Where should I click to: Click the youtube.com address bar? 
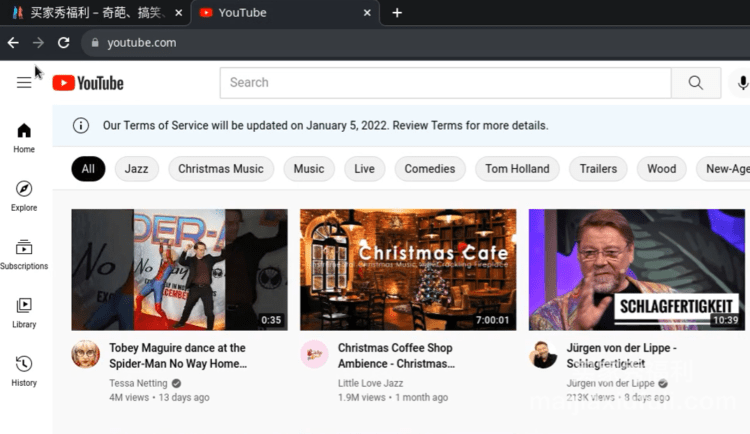[415, 43]
